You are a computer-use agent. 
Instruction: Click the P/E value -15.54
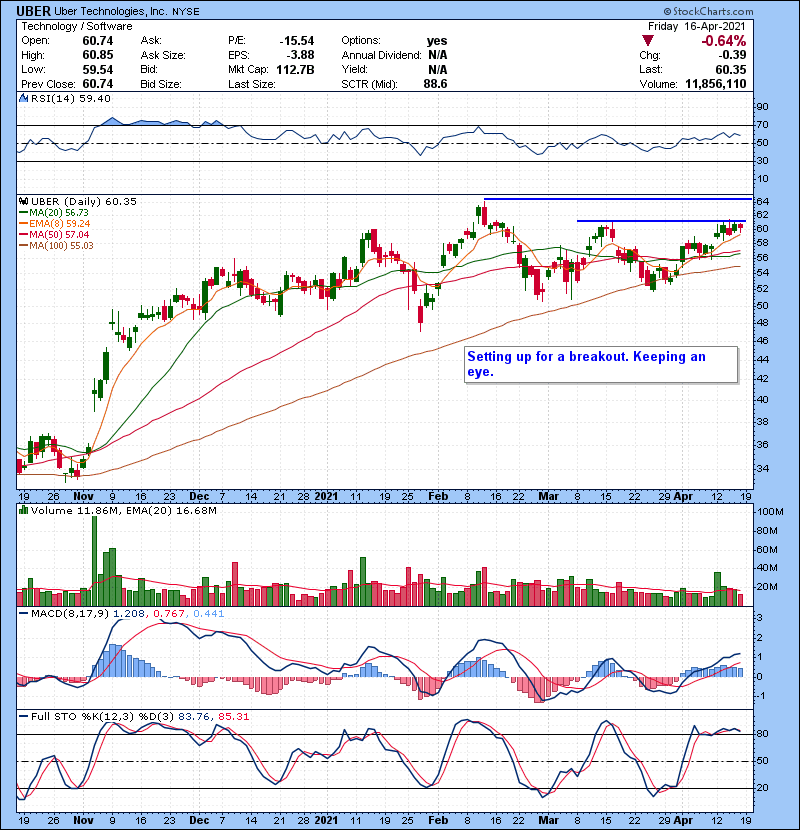[296, 41]
